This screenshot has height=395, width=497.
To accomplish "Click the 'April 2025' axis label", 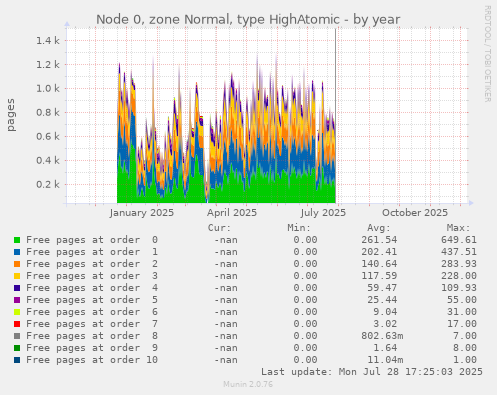I will coord(232,213).
